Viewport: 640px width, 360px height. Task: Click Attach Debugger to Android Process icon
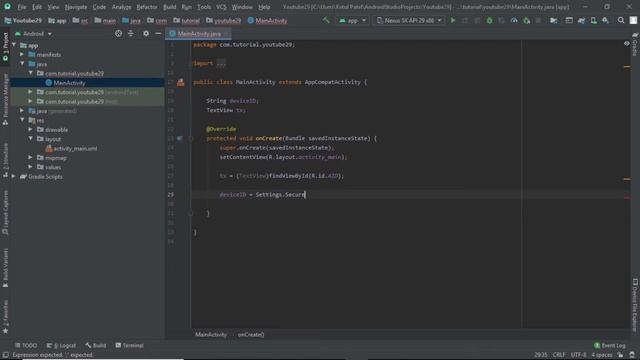click(527, 20)
